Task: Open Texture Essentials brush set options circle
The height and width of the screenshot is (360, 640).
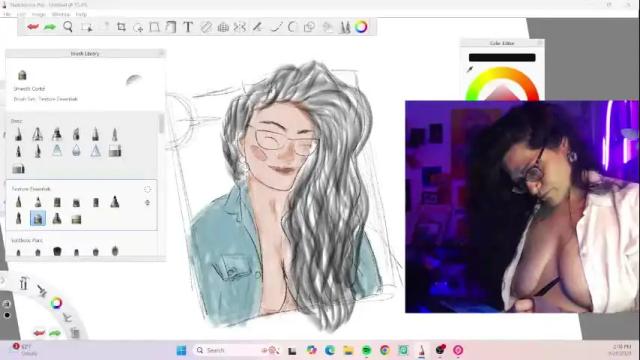Action: [147, 189]
